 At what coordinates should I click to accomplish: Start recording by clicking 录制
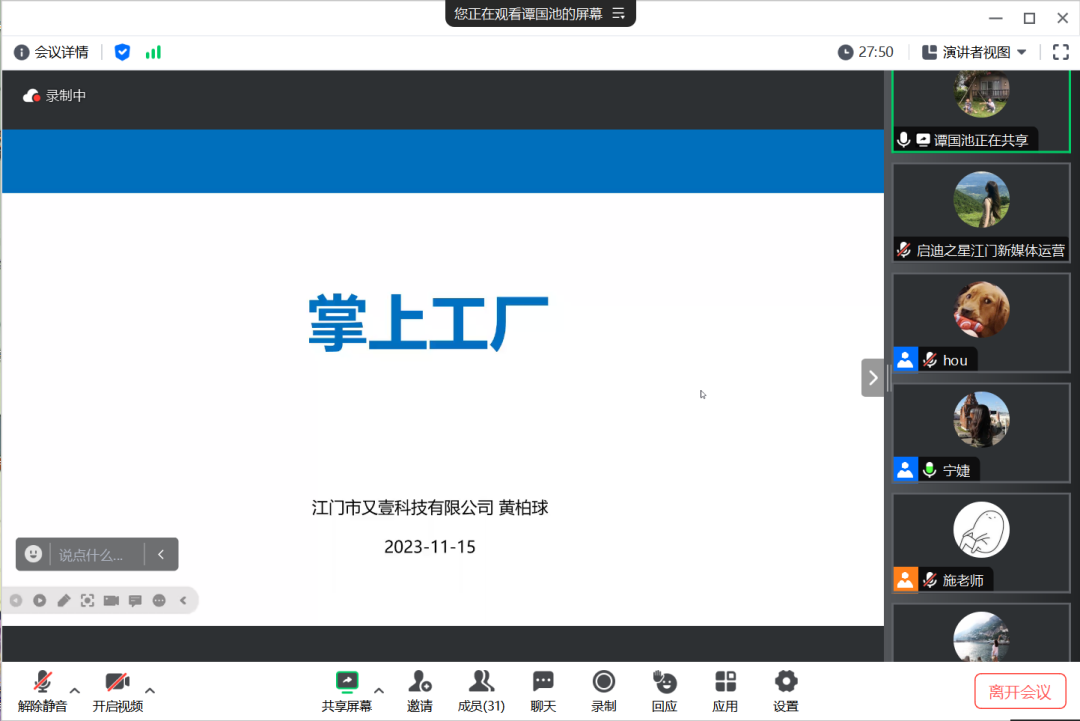point(603,690)
